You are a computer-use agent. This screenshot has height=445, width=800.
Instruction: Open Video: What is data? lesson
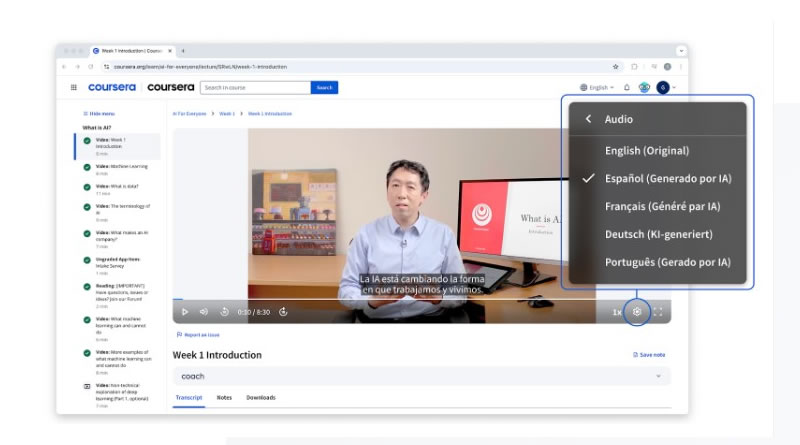coord(118,190)
